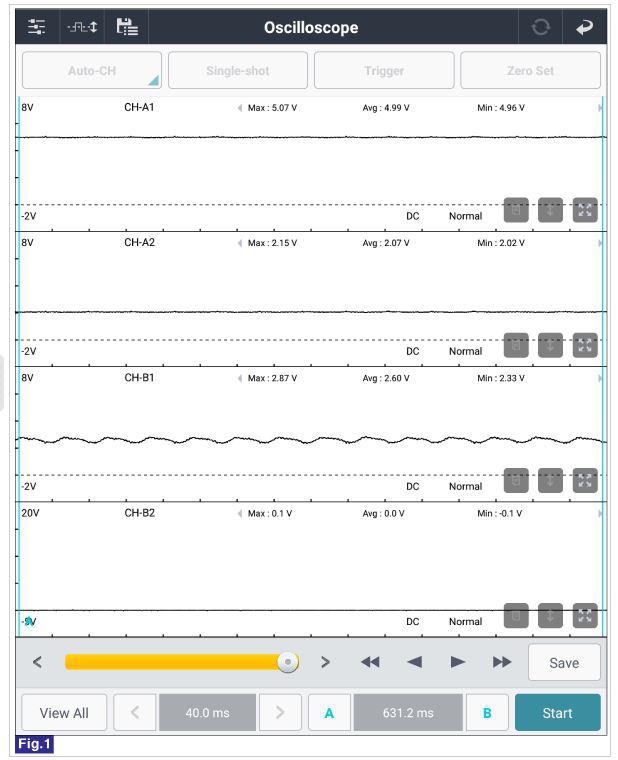The height and width of the screenshot is (760, 618).
Task: Click CH-B1 Max : 2.87 V reading
Action: click(x=272, y=378)
